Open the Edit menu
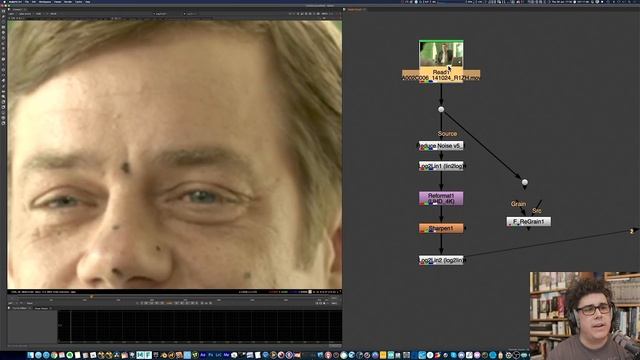This screenshot has width=640, height=360. pos(34,2)
